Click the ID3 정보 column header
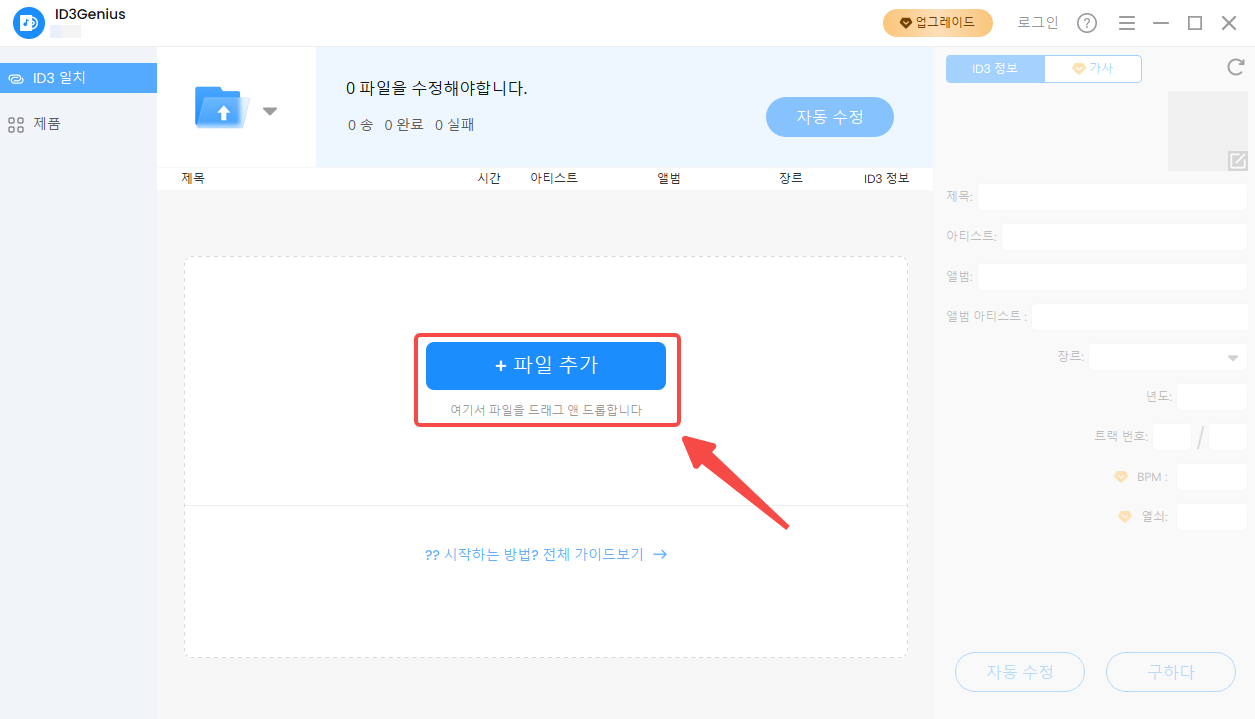 coord(887,178)
